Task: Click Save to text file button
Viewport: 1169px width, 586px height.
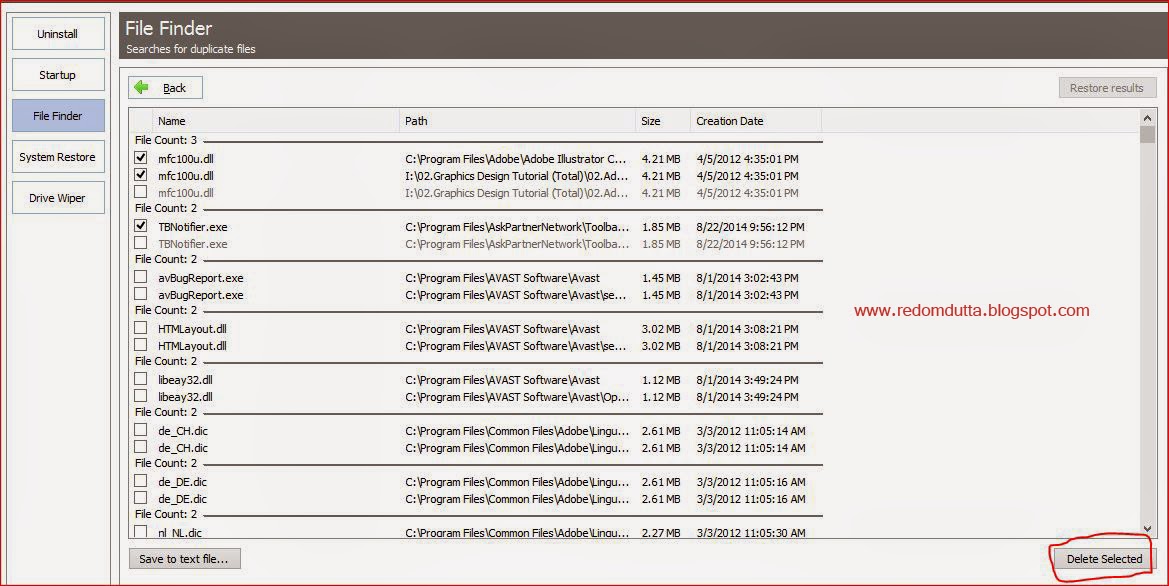Action: click(184, 558)
